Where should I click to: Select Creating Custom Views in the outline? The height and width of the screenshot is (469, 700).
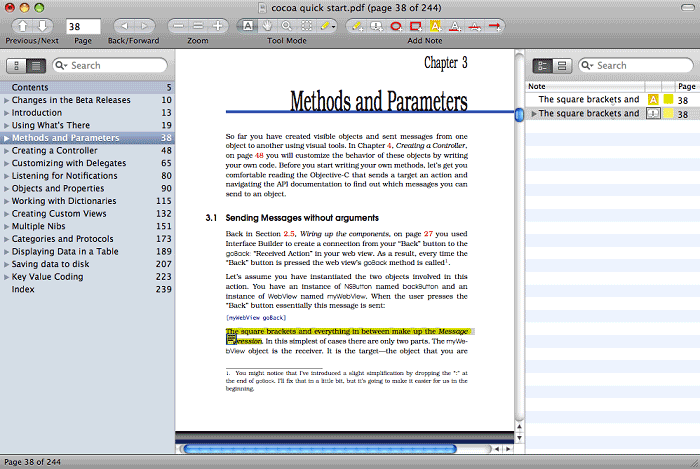coord(87,214)
